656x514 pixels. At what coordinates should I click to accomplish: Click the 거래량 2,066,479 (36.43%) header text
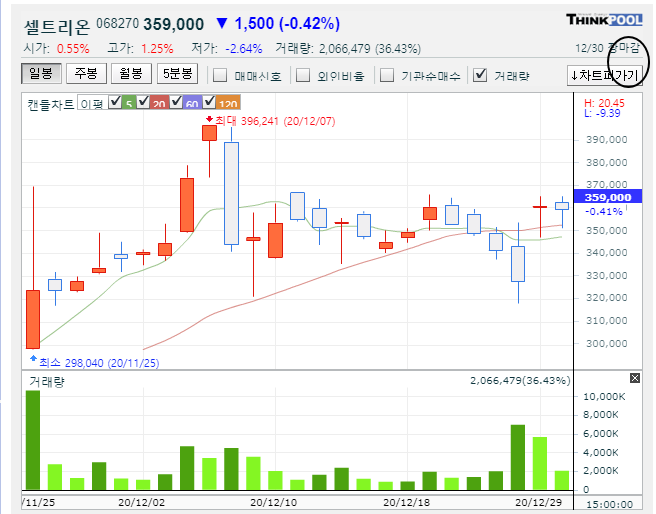348,49
